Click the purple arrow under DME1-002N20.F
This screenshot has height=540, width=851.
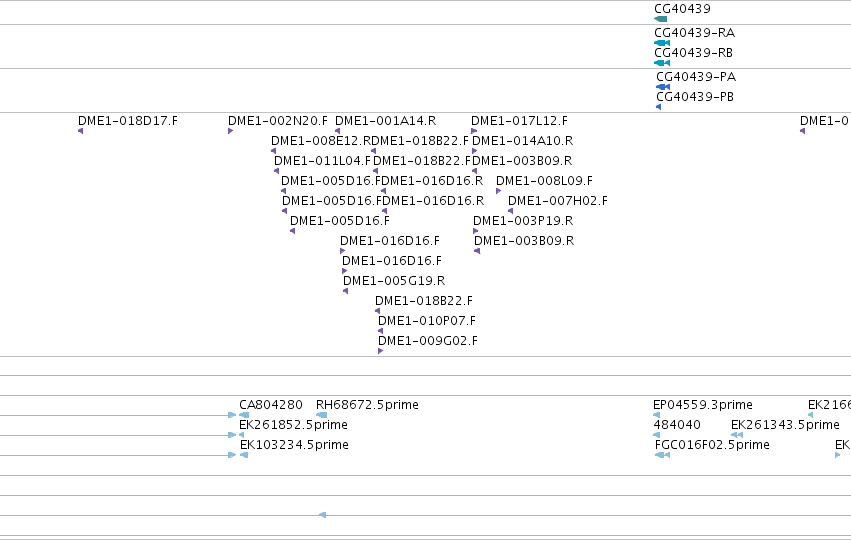pyautogui.click(x=230, y=131)
